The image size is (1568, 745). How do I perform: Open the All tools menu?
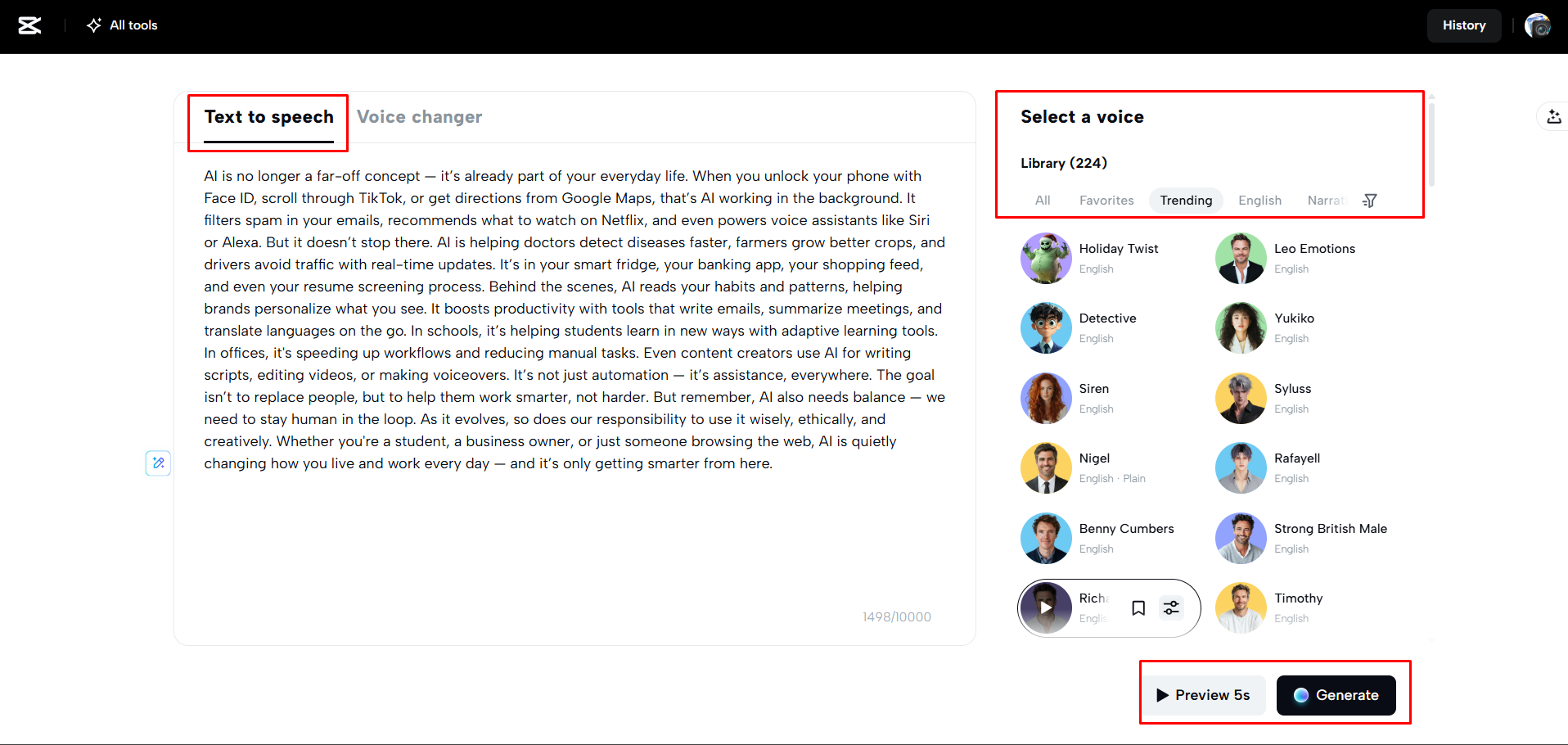click(123, 25)
